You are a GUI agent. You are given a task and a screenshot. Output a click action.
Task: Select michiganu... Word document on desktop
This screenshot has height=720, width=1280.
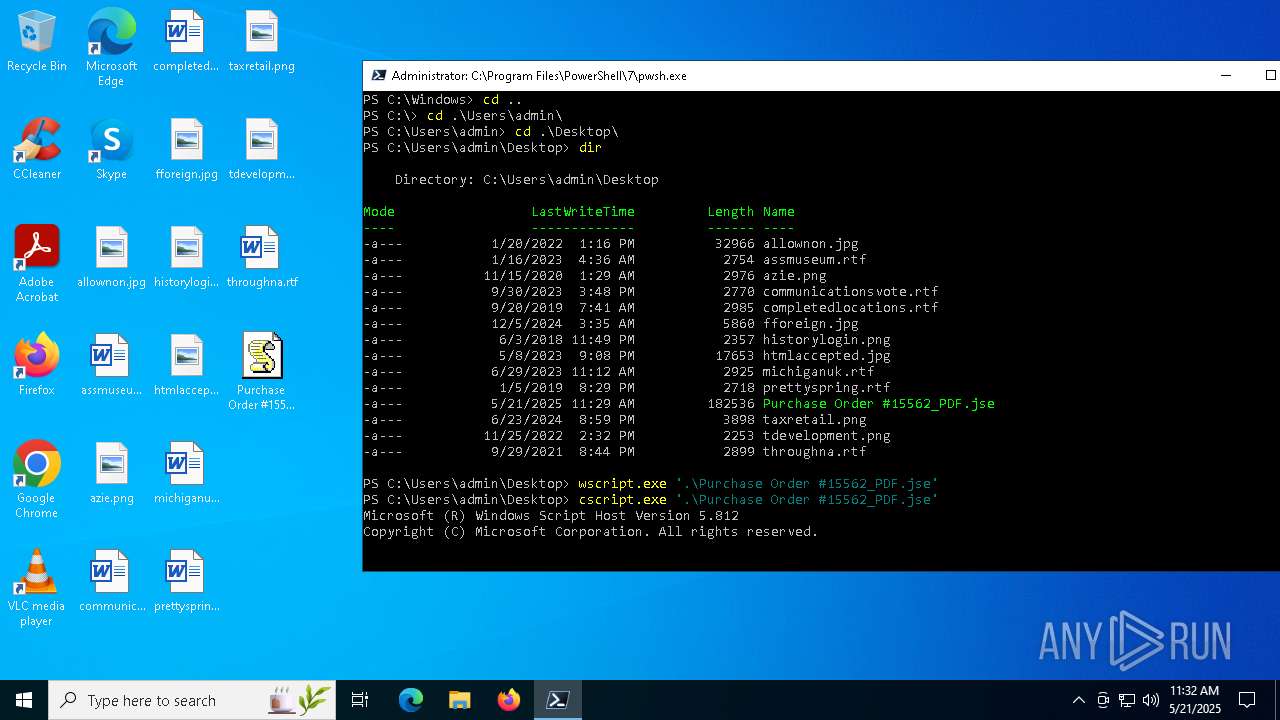(186, 474)
